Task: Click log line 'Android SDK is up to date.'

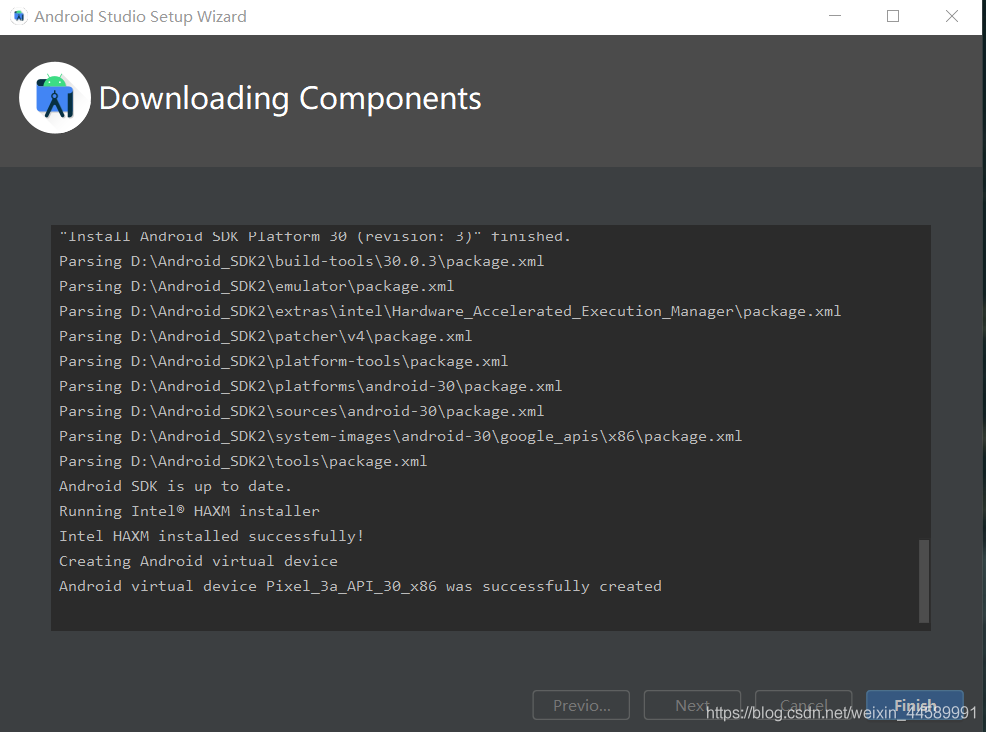Action: 175,486
